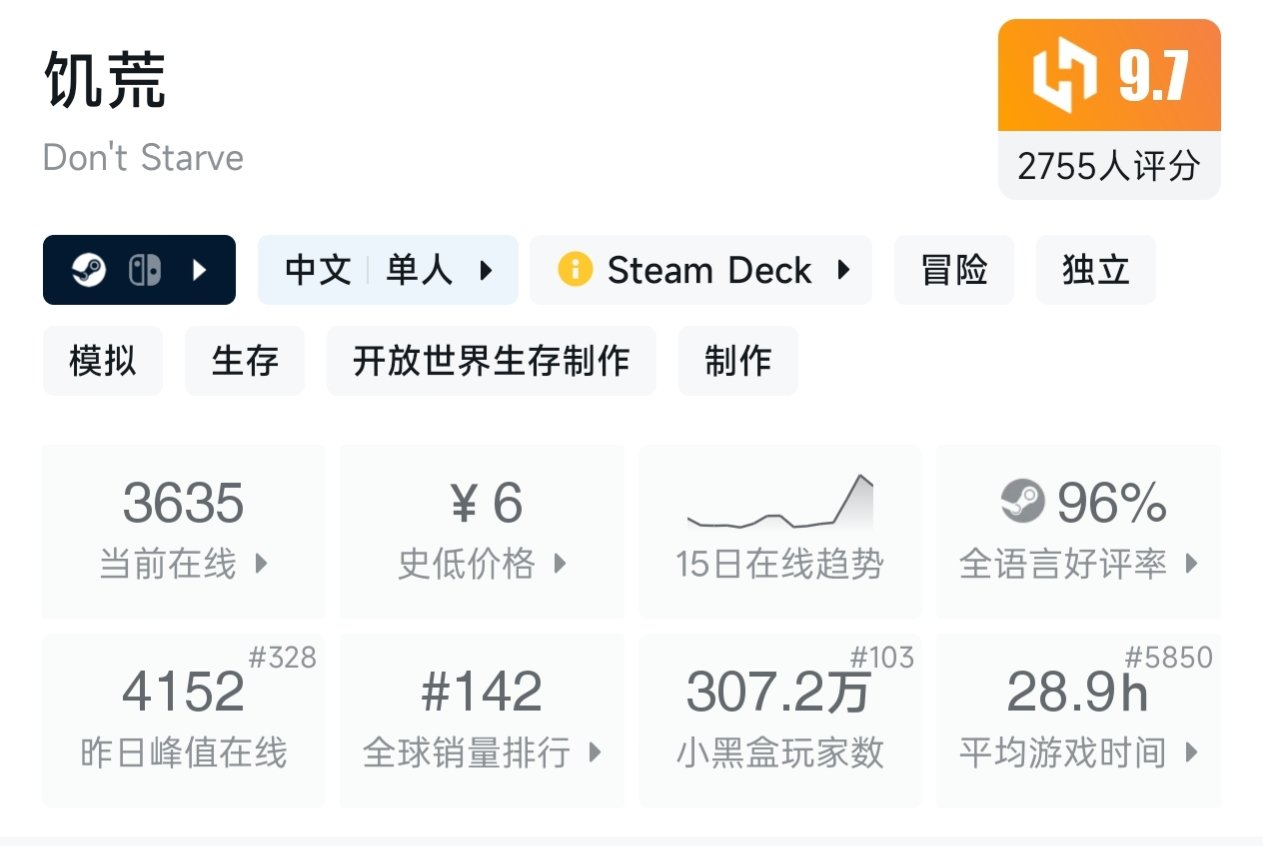This screenshot has height=846, width=1263.
Task: Open 平均游戏时间 playtime details
Action: [x=1079, y=720]
